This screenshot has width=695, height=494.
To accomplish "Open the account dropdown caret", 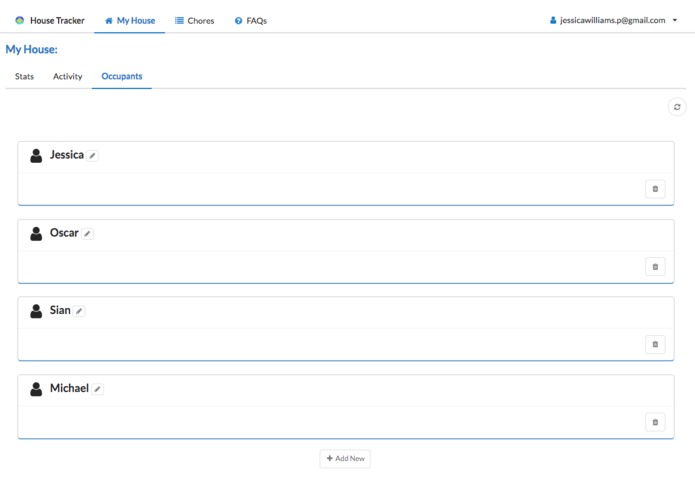I will point(675,20).
